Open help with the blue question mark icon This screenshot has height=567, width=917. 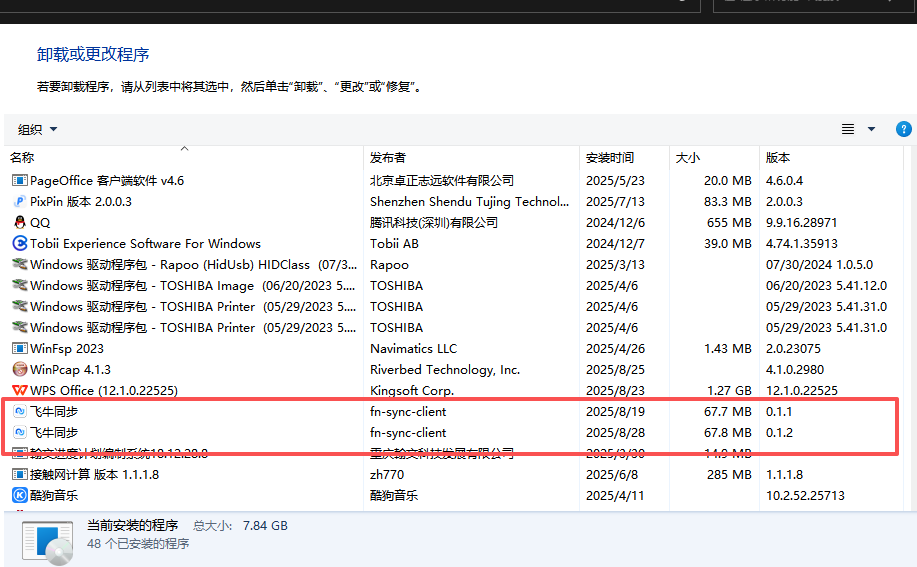904,129
